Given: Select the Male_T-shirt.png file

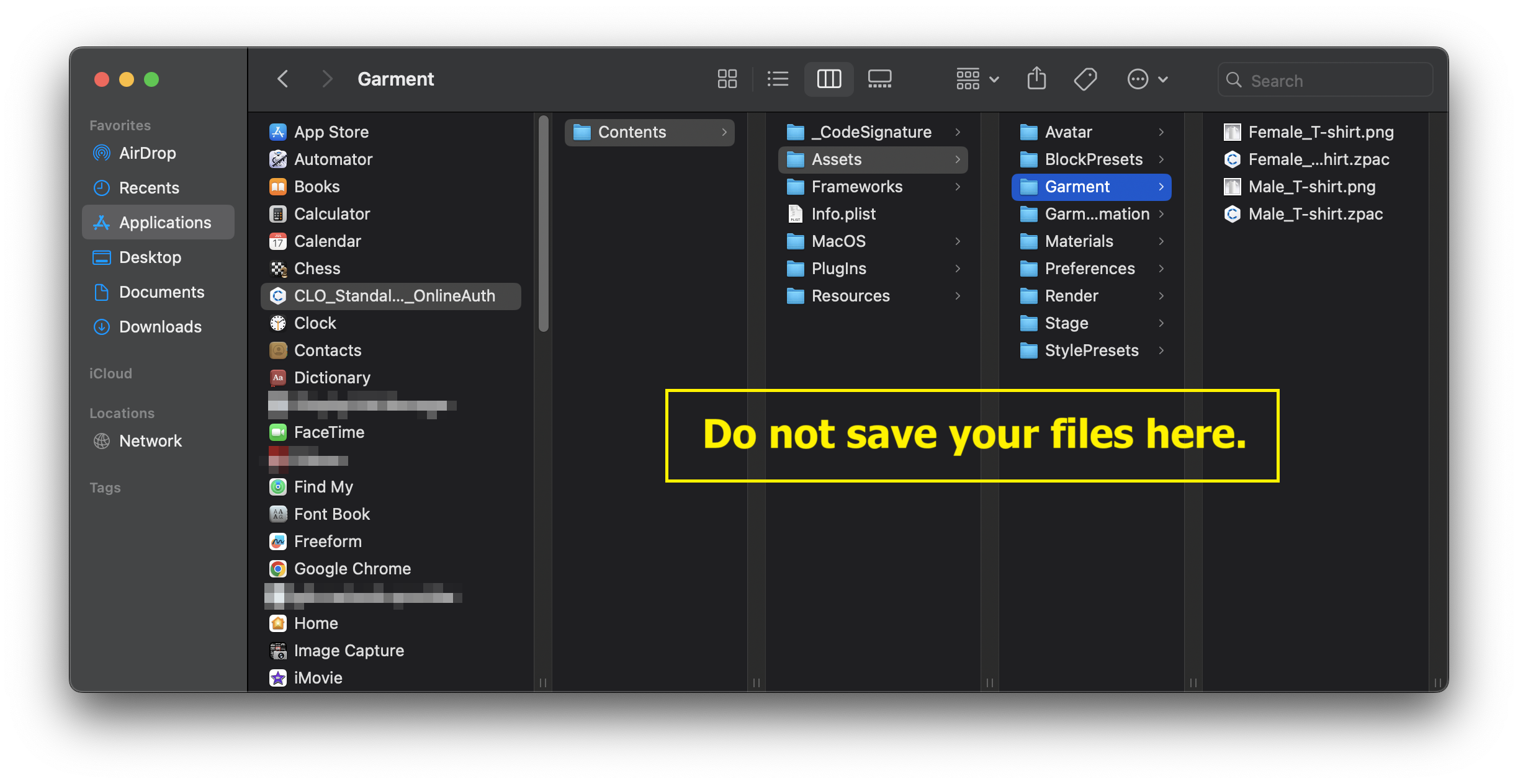Looking at the screenshot, I should pyautogui.click(x=1315, y=187).
